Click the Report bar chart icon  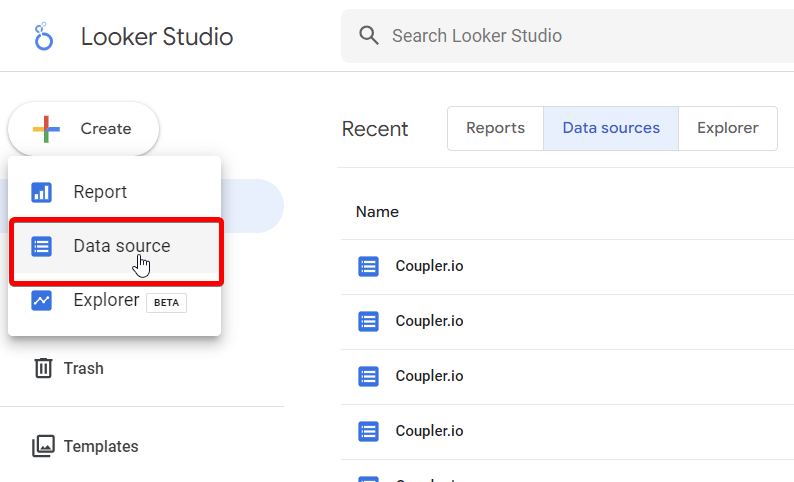[42, 192]
